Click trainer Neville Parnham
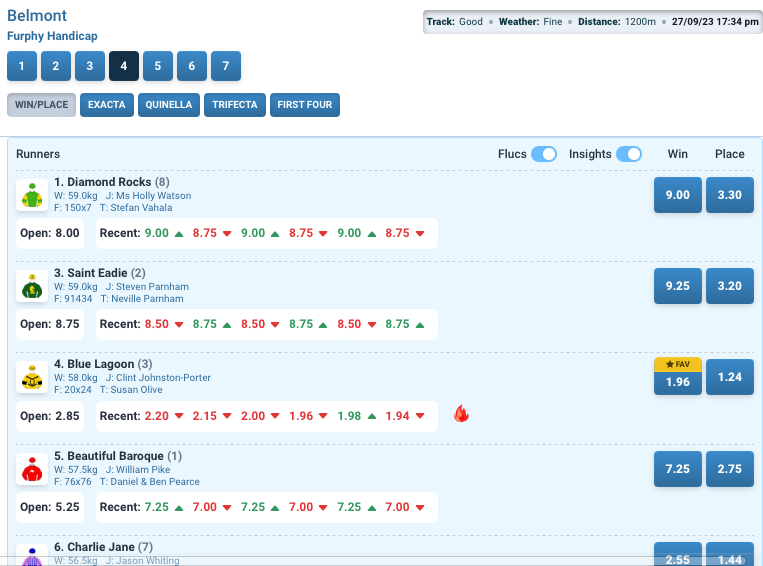 click(142, 299)
